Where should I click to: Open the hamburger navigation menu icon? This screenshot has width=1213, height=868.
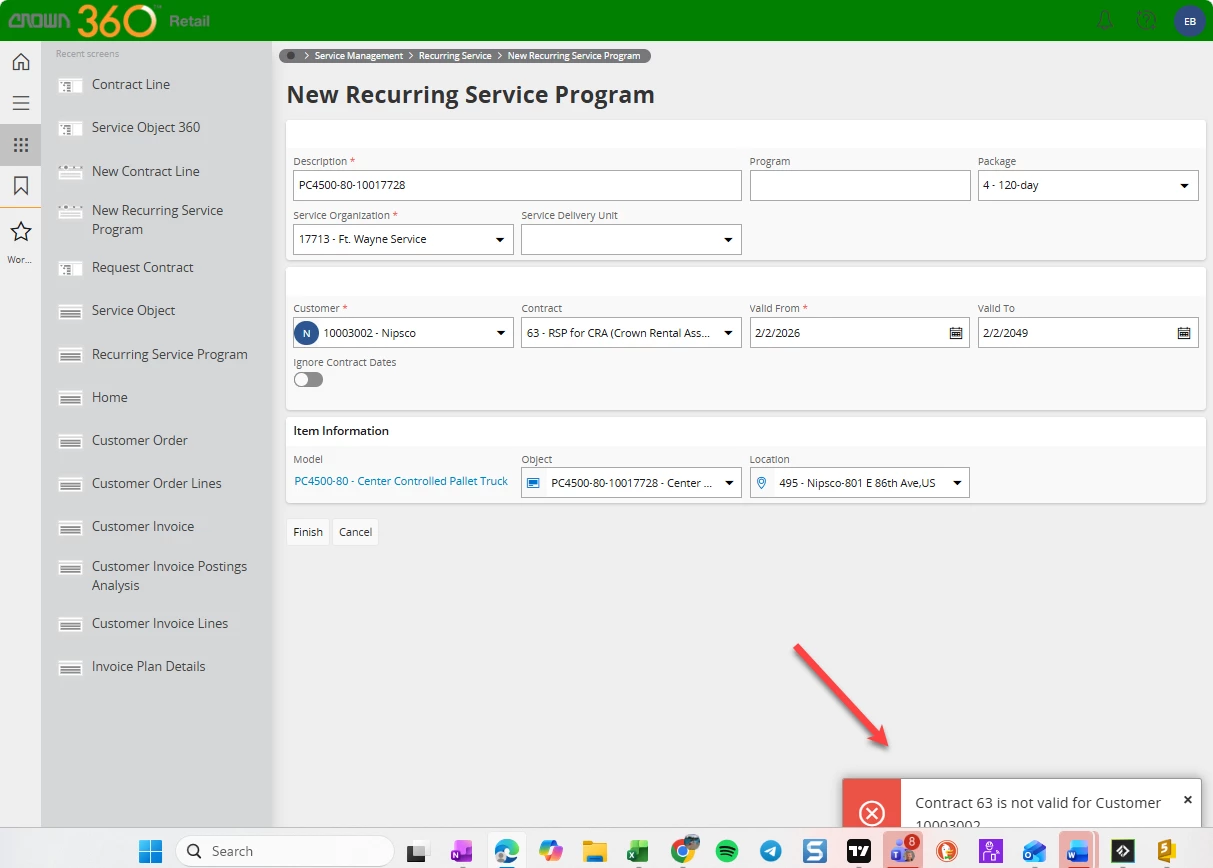coord(20,103)
